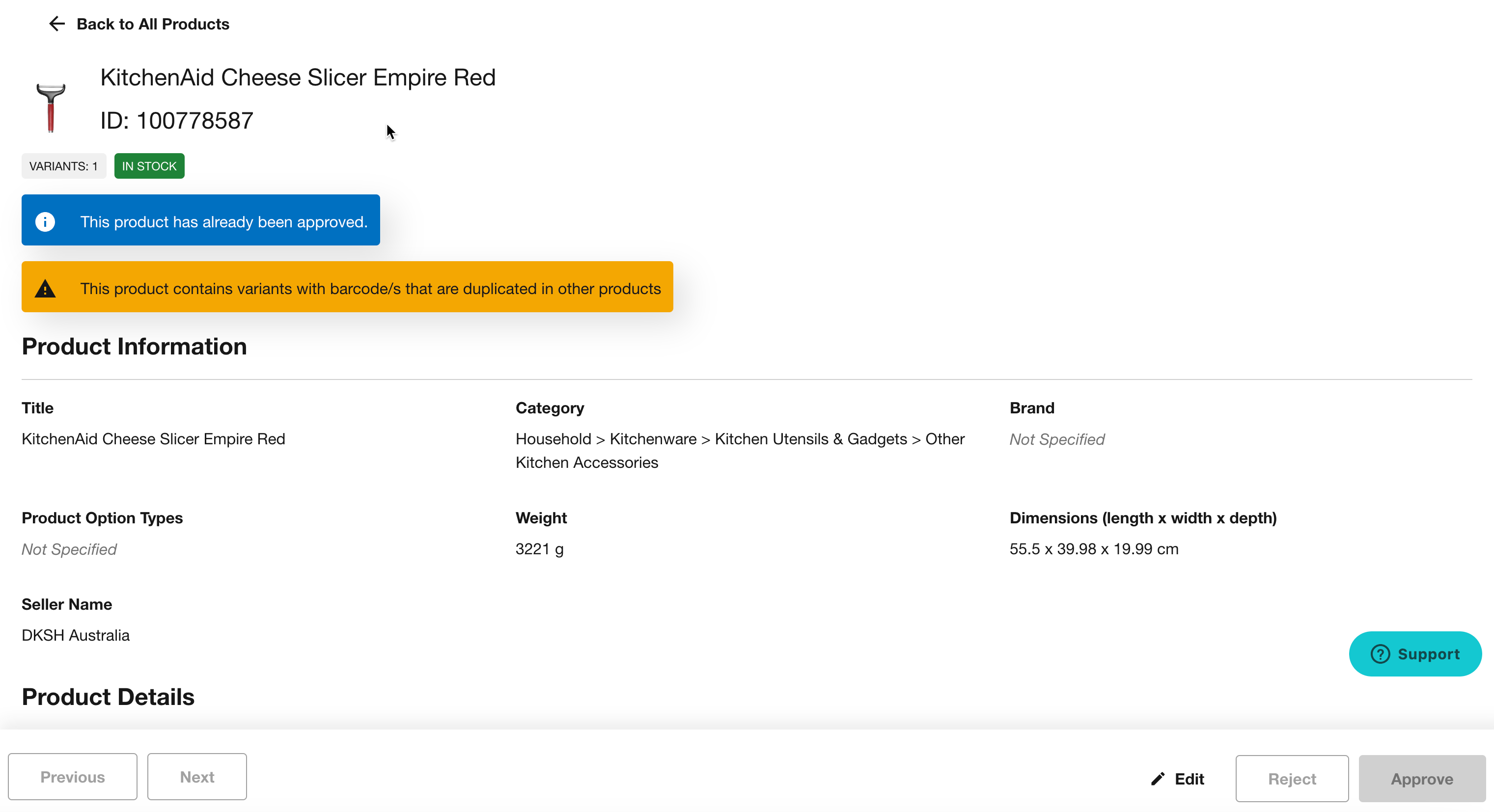The image size is (1494, 812).
Task: Click the IN STOCK badge
Action: click(149, 166)
